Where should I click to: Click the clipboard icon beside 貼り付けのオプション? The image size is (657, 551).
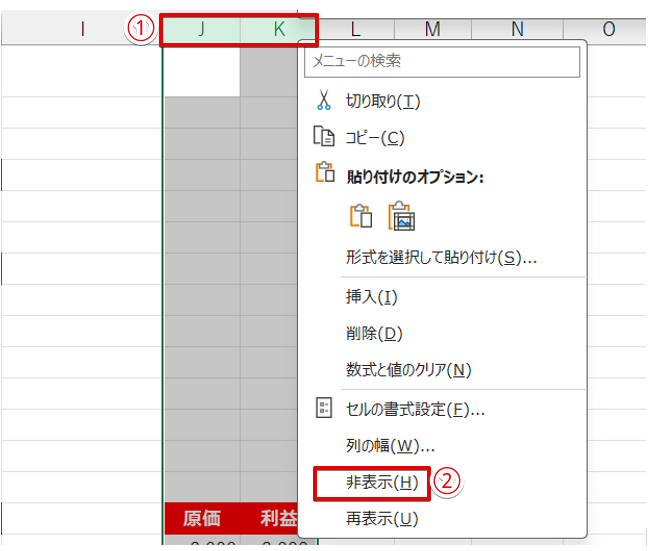pyautogui.click(x=325, y=173)
